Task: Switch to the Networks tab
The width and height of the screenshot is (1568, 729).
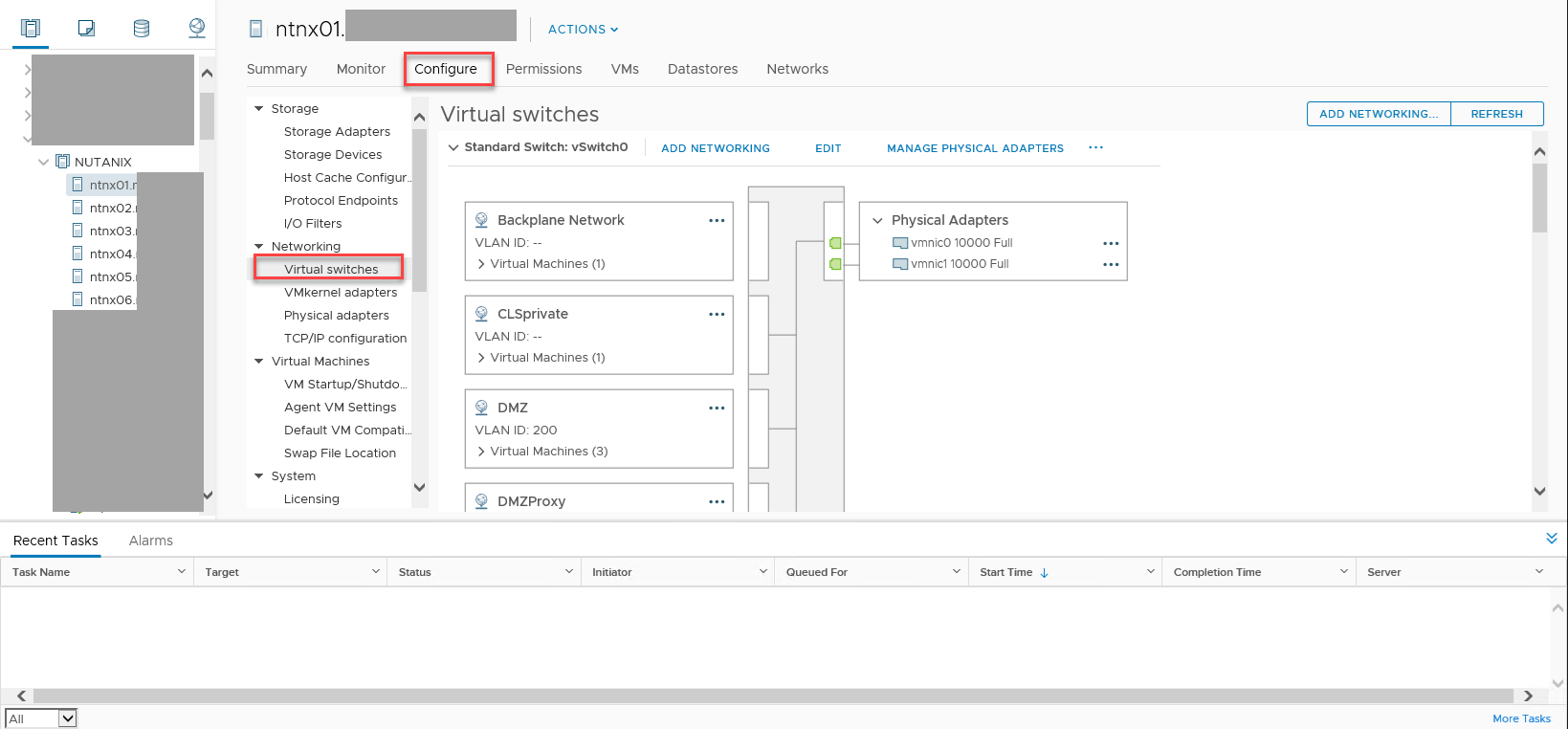Action: point(797,69)
